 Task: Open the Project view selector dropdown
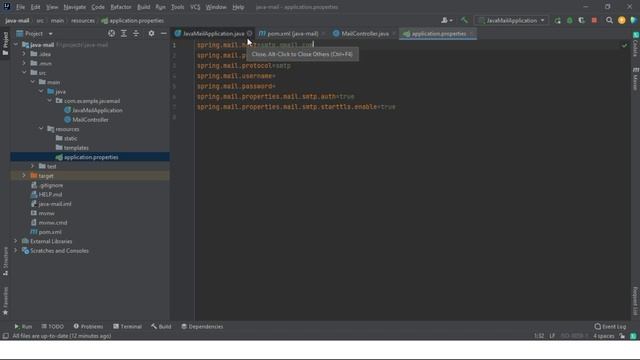[x=35, y=33]
